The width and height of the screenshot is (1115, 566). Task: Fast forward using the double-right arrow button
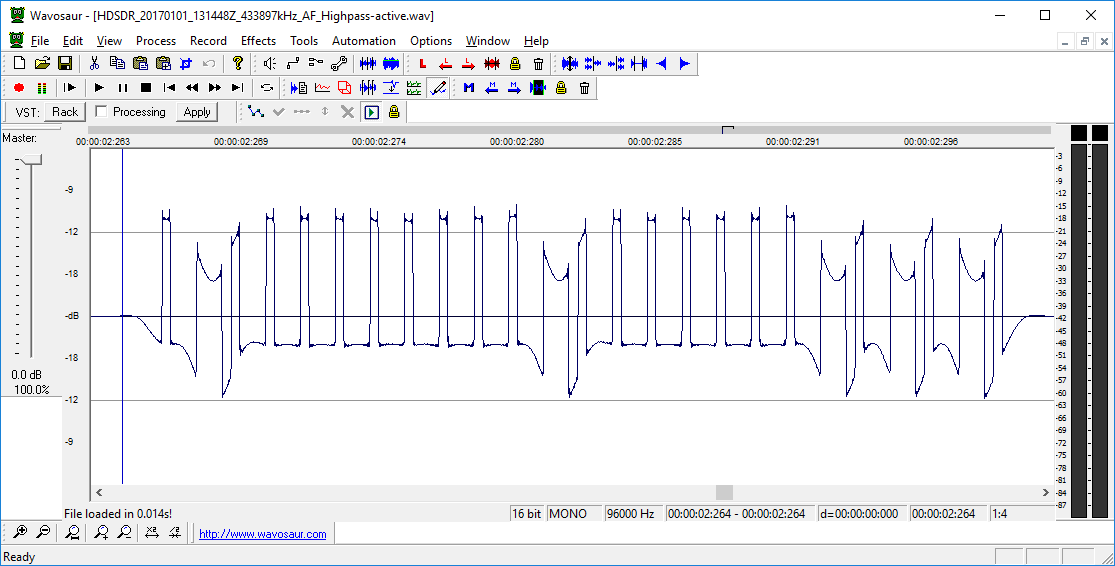pyautogui.click(x=215, y=87)
